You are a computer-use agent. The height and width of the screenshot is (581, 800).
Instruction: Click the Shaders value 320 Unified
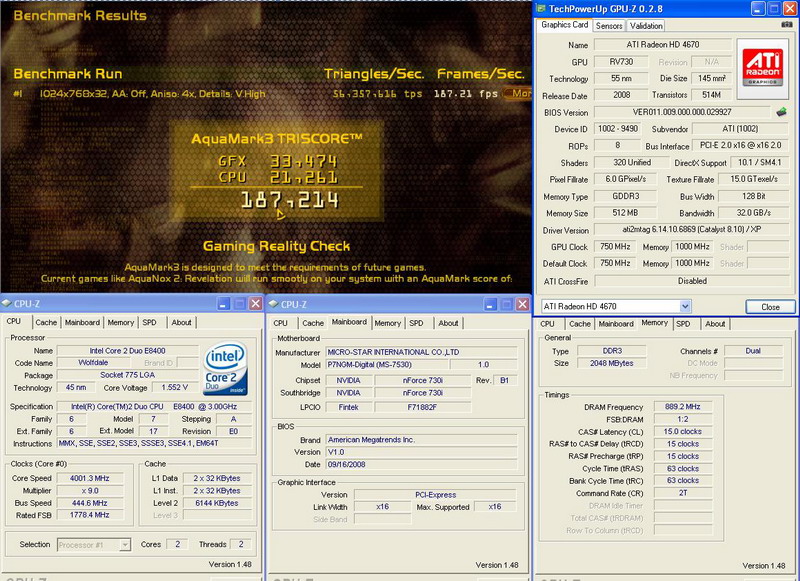pyautogui.click(x=632, y=162)
